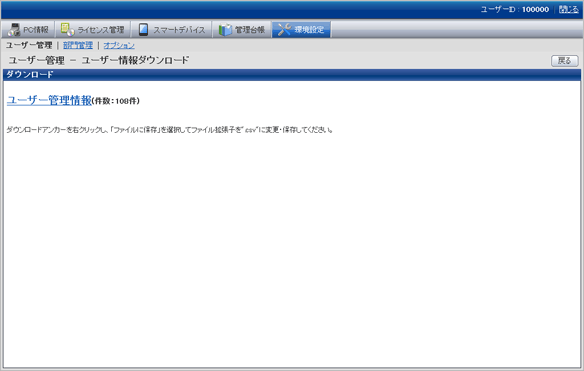Switch to the ライセンス管理 tab
The height and width of the screenshot is (371, 584).
pyautogui.click(x=93, y=29)
